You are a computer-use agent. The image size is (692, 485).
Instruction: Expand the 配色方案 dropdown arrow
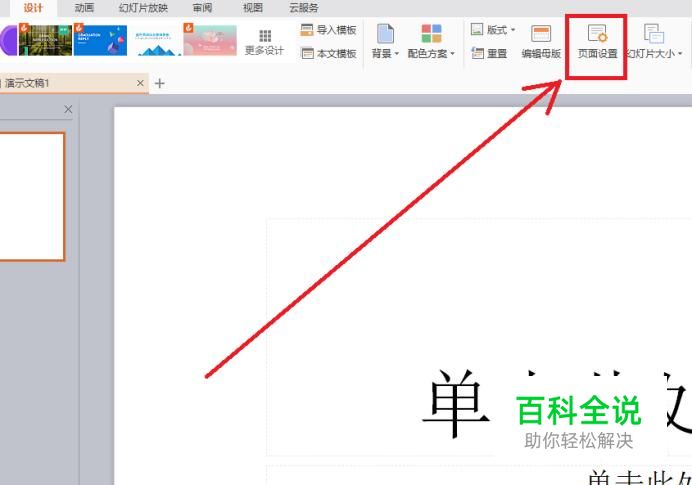(x=452, y=53)
